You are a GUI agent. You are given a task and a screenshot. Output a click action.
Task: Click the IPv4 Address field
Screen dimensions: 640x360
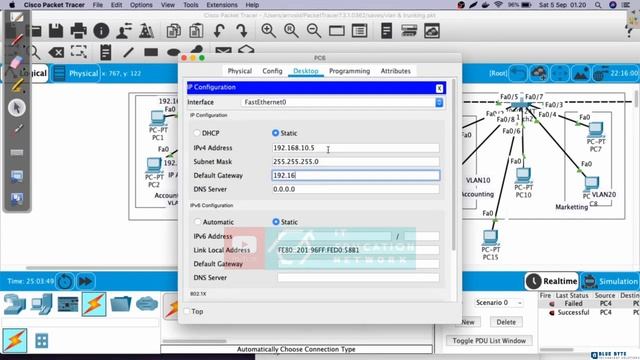point(356,148)
